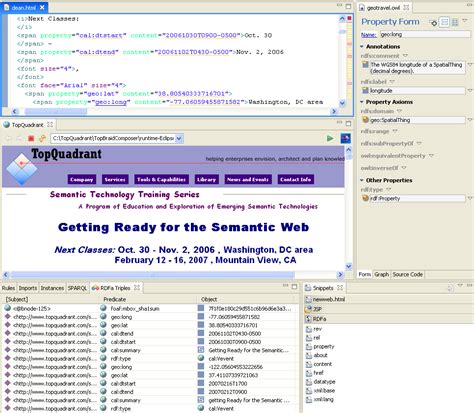Click the property snippet icon
This screenshot has width=474, height=413.
[x=309, y=347]
